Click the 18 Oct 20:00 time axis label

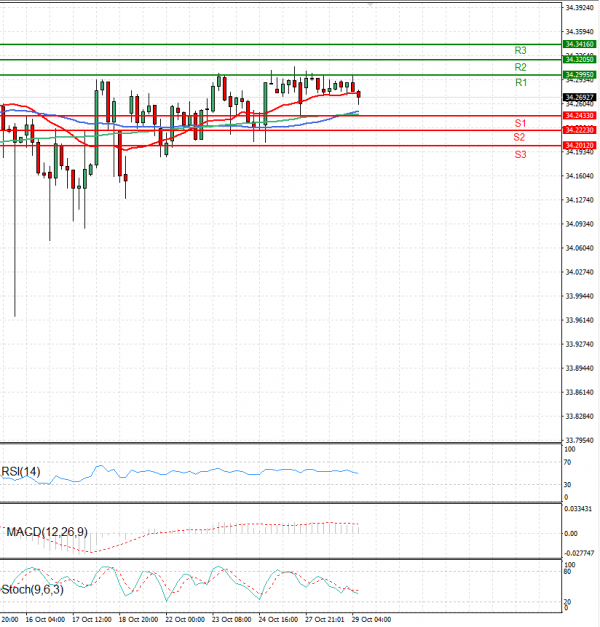pyautogui.click(x=138, y=619)
